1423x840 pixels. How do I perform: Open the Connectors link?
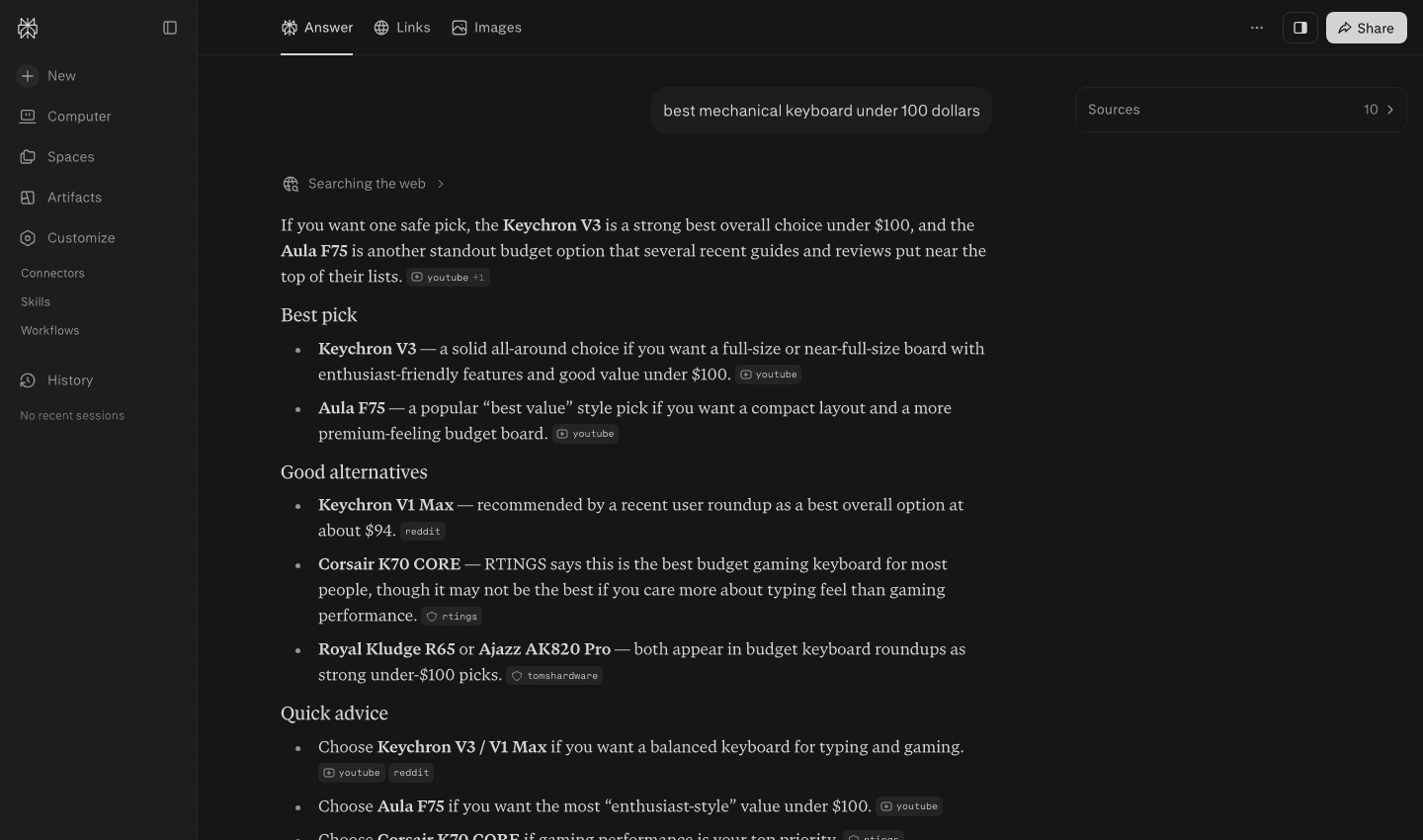[x=52, y=274]
